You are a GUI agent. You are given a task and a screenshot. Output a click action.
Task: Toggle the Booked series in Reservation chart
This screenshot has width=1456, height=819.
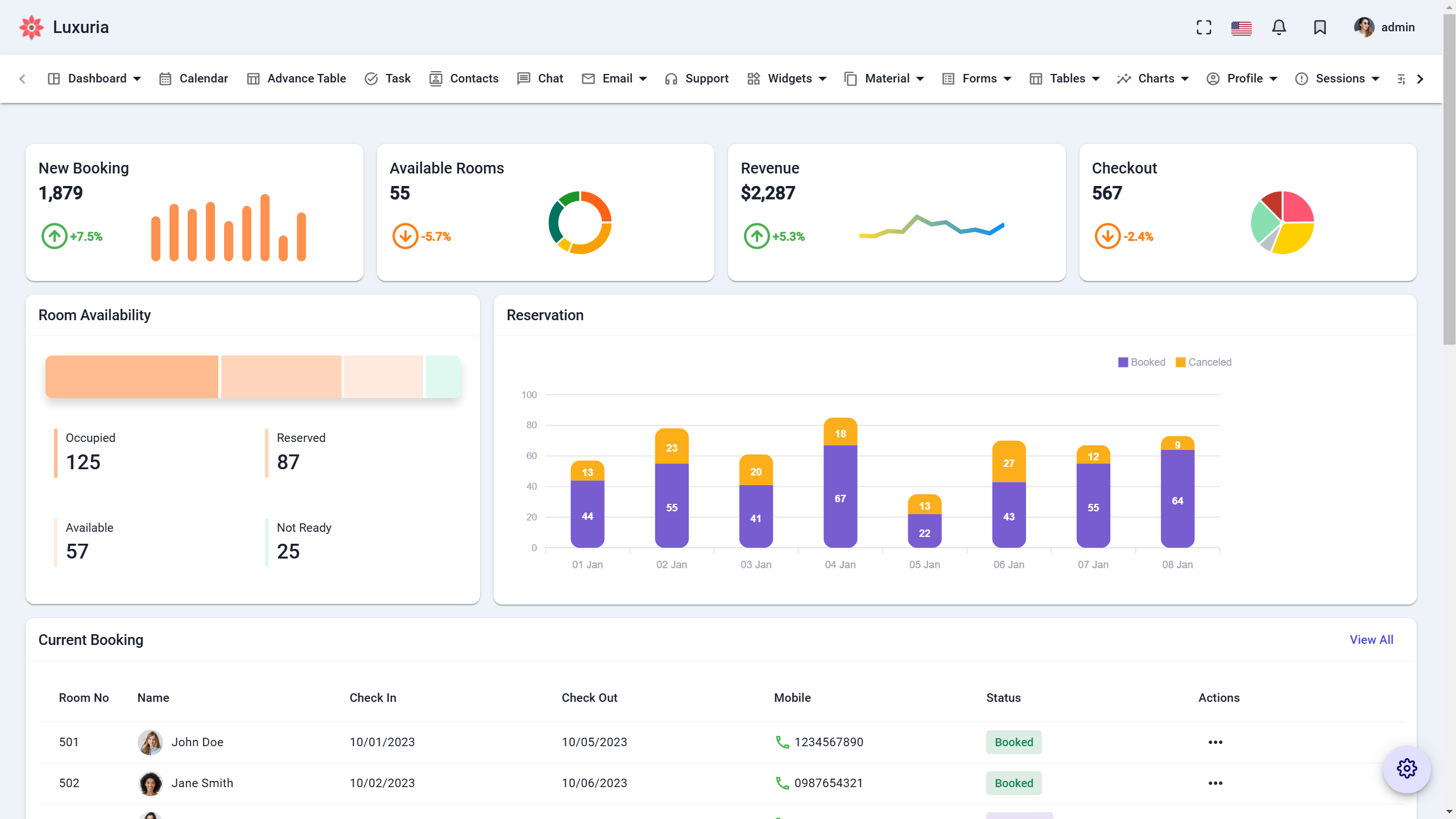(x=1141, y=362)
